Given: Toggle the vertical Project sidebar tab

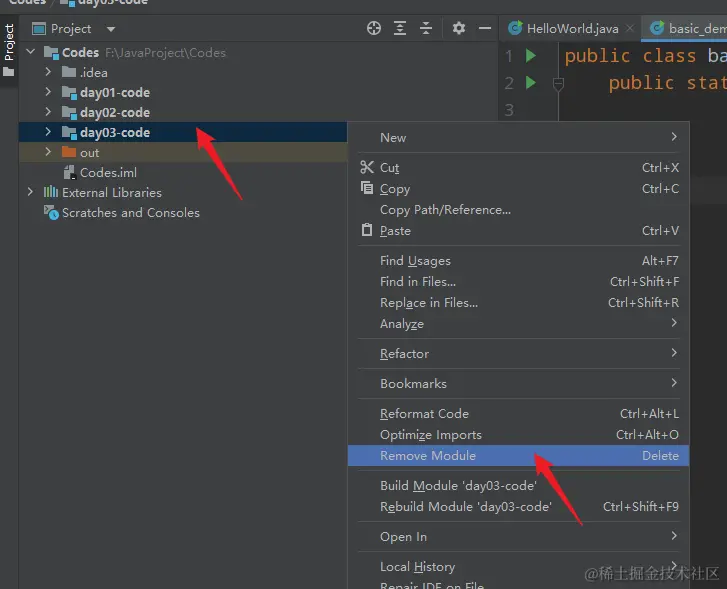Looking at the screenshot, I should click(x=9, y=50).
